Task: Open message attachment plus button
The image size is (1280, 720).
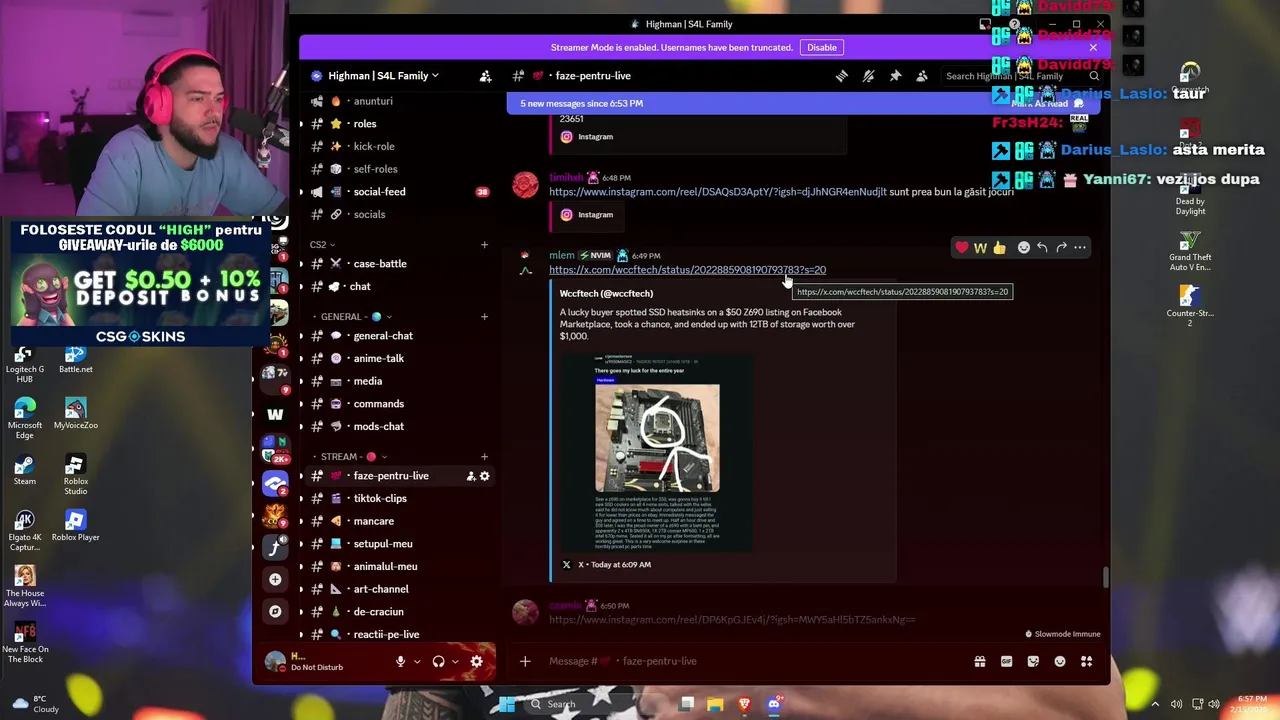Action: (x=525, y=661)
